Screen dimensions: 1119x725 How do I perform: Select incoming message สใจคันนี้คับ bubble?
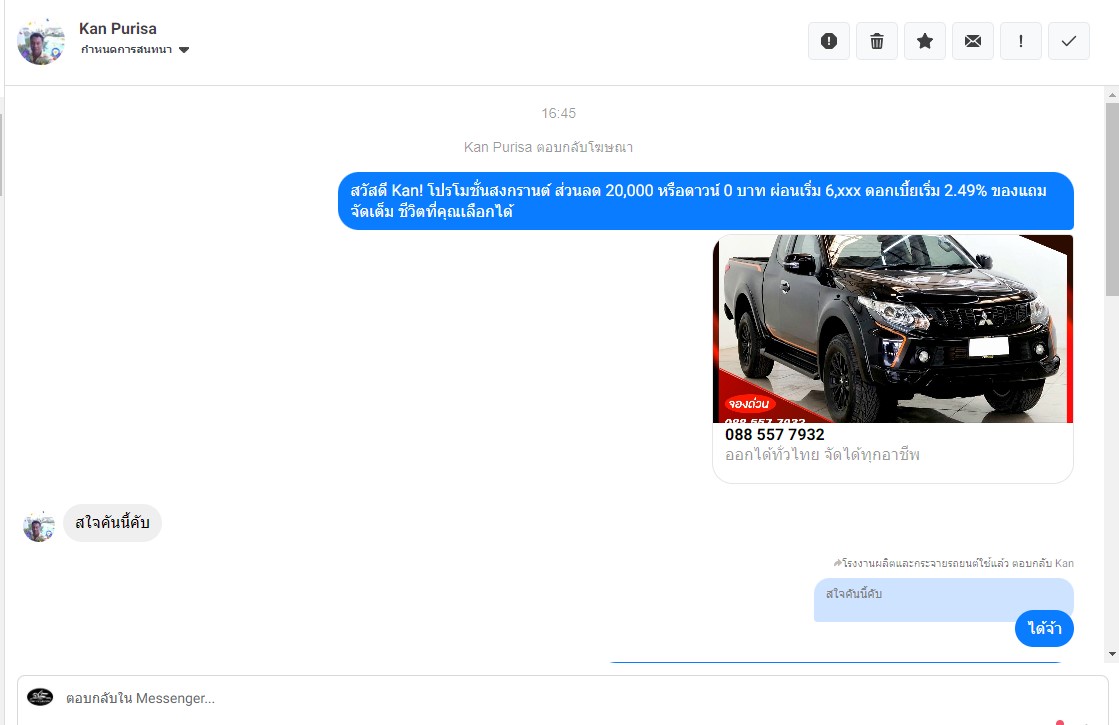[x=113, y=523]
